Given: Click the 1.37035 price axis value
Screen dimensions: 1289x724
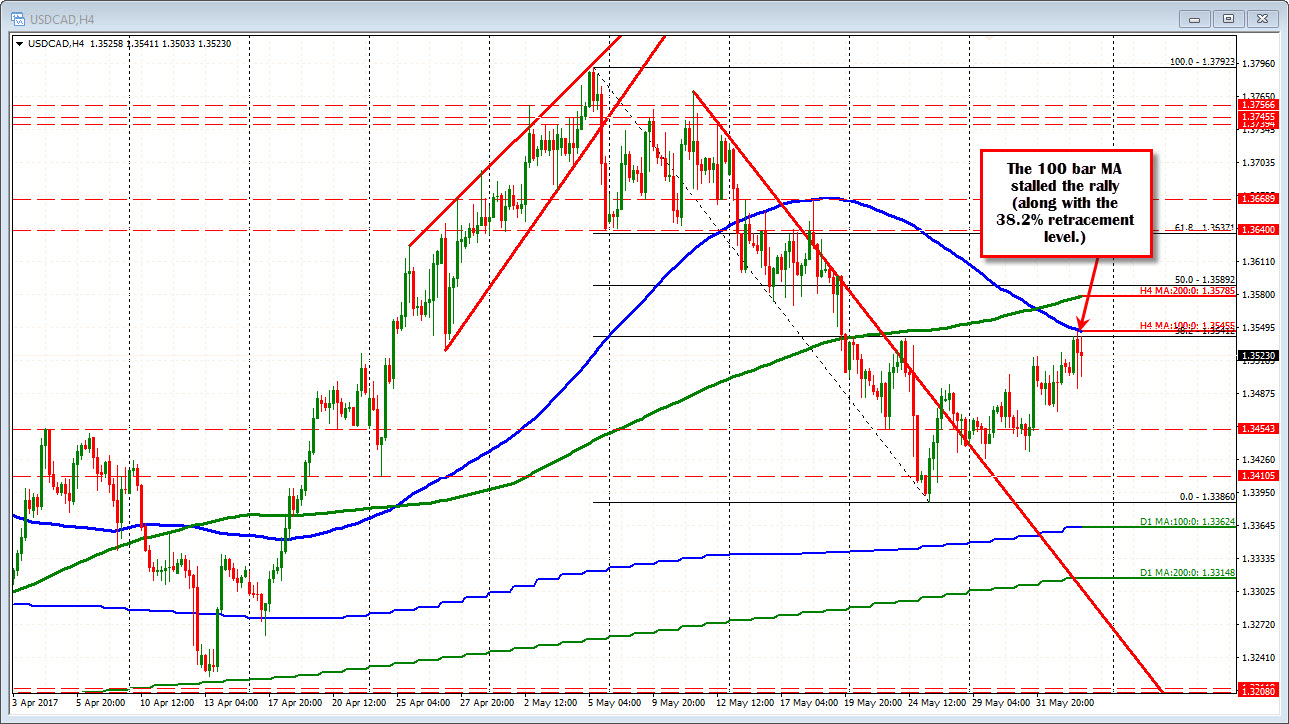Looking at the screenshot, I should (x=1257, y=162).
